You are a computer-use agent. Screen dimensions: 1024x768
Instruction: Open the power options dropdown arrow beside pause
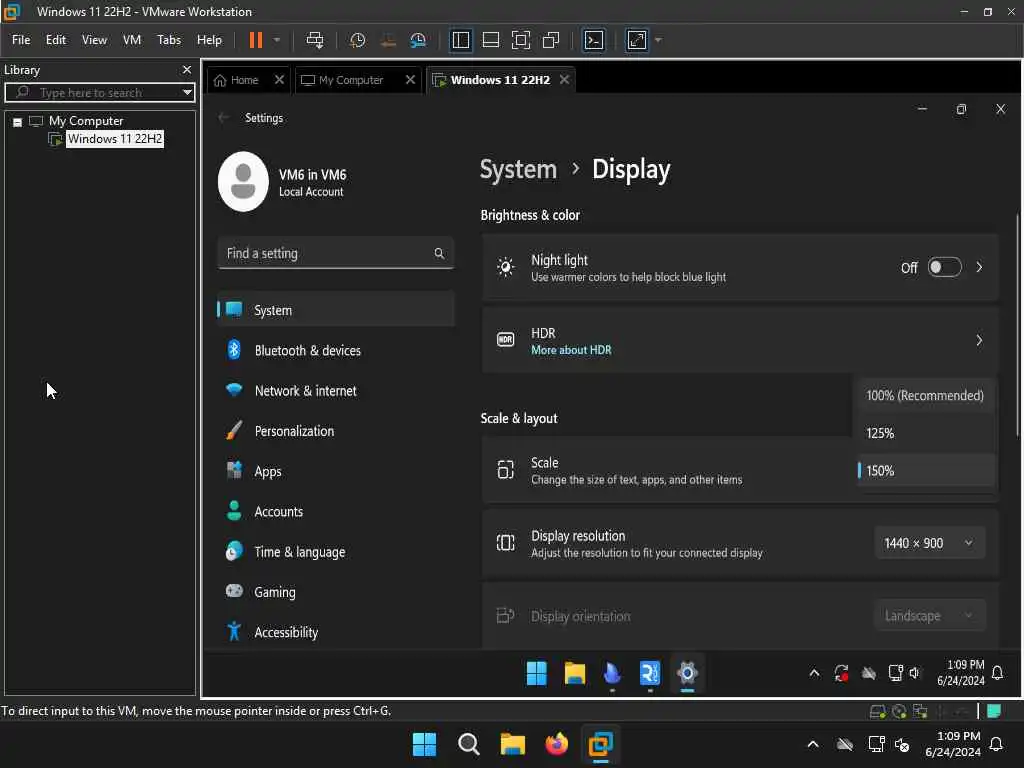[x=277, y=40]
